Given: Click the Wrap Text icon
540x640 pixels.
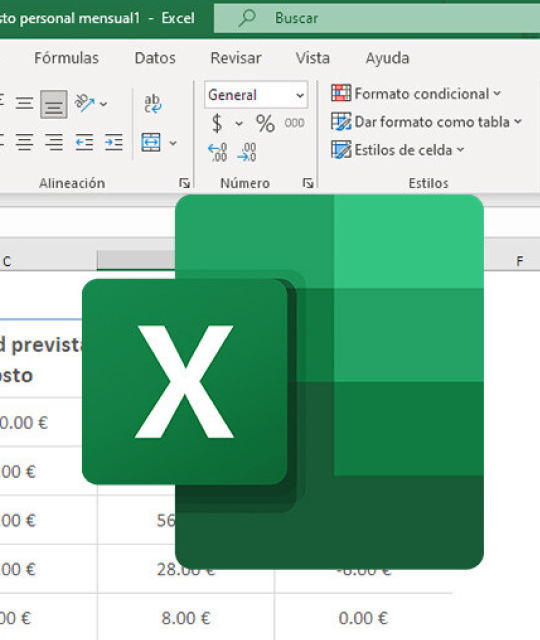Looking at the screenshot, I should point(153,104).
